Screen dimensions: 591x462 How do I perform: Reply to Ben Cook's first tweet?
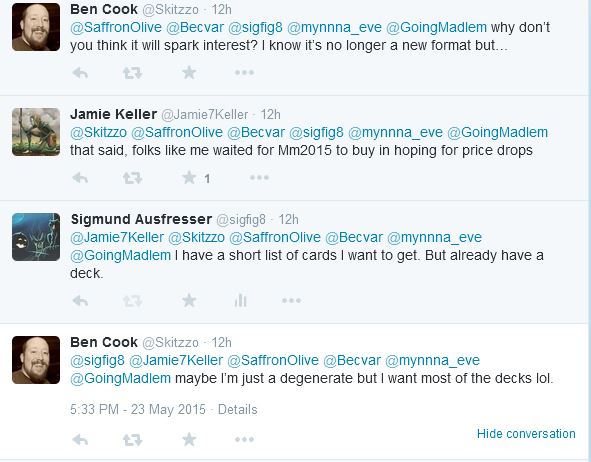click(x=80, y=73)
